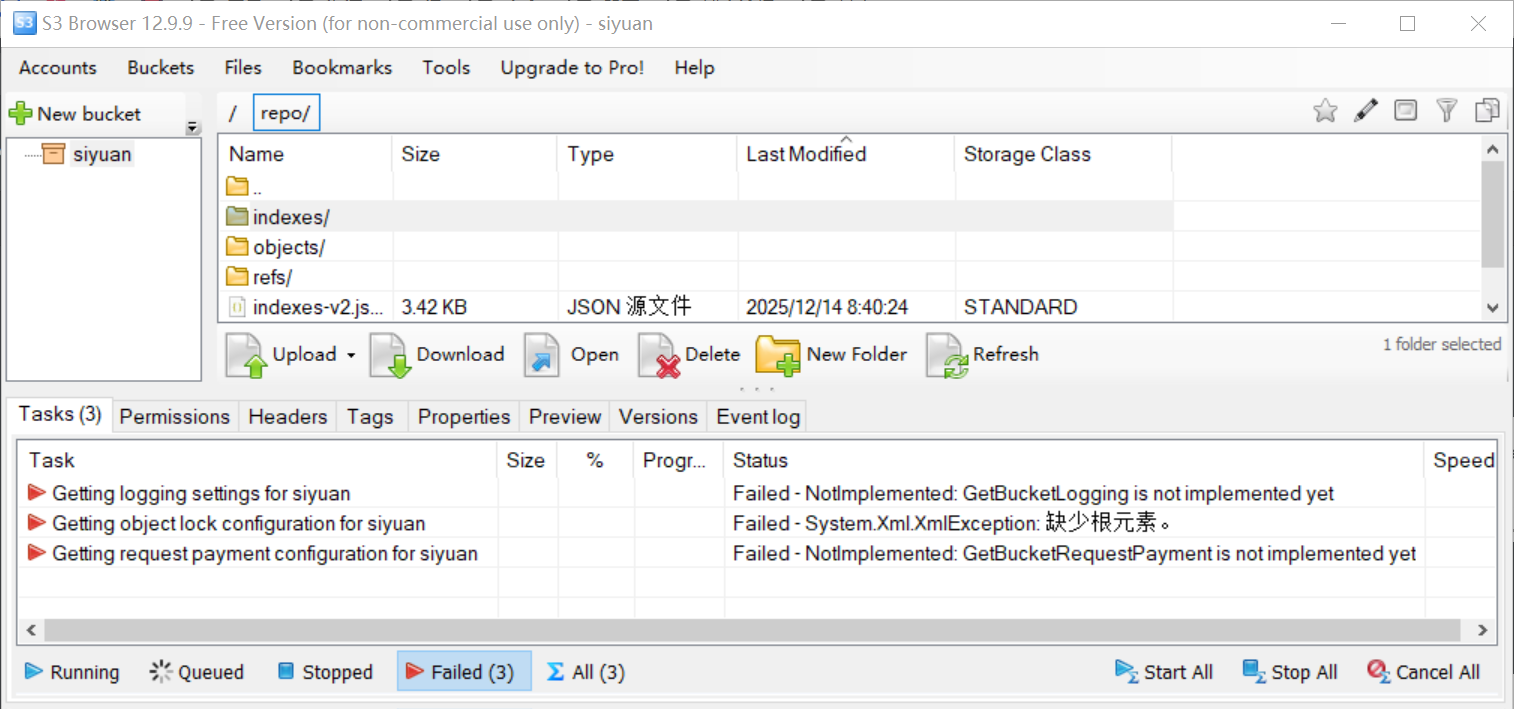Click the 3.42 KB size cell
The image size is (1514, 709).
tap(434, 307)
